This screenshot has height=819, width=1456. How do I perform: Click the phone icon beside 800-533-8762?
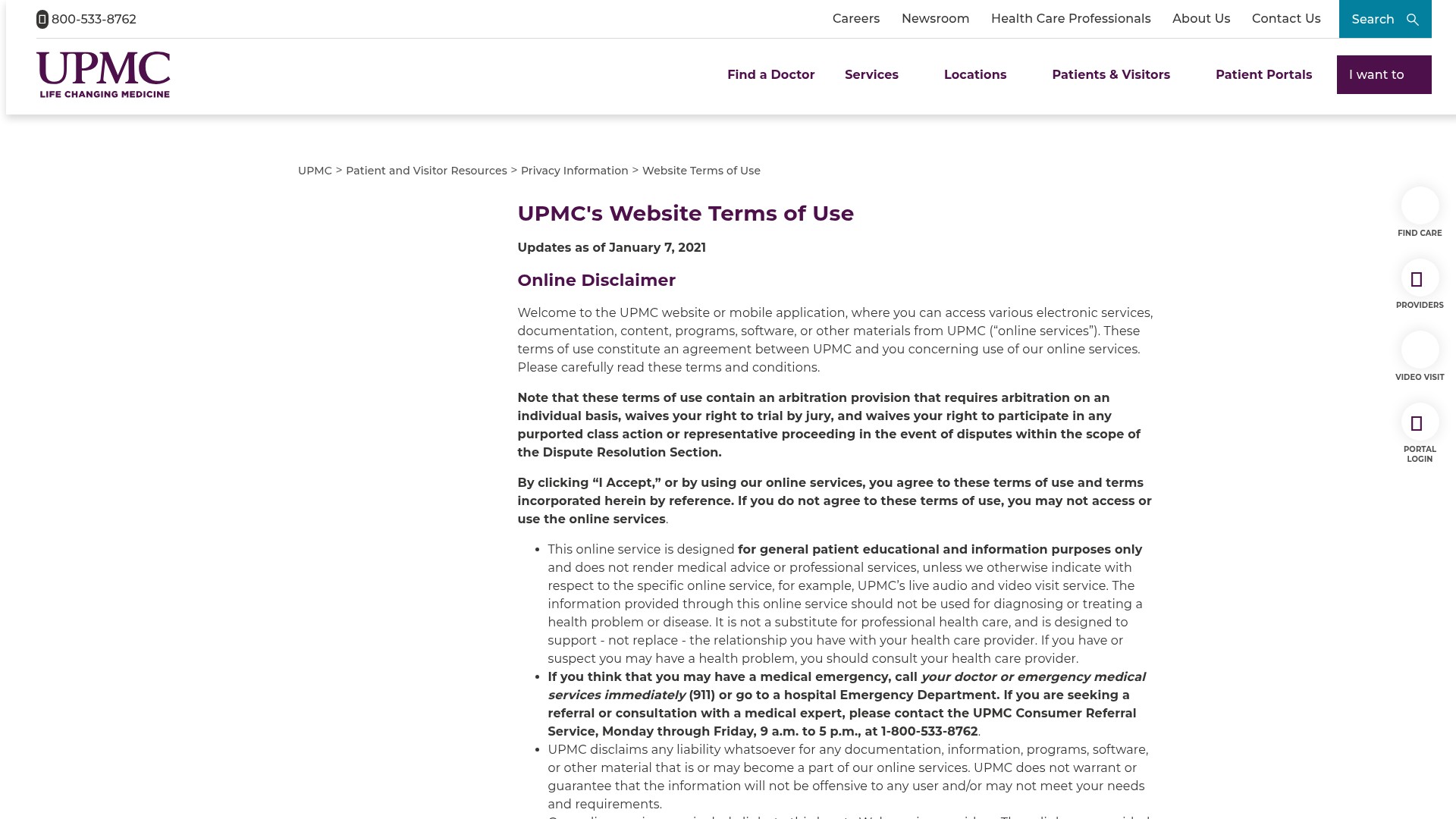pyautogui.click(x=42, y=19)
